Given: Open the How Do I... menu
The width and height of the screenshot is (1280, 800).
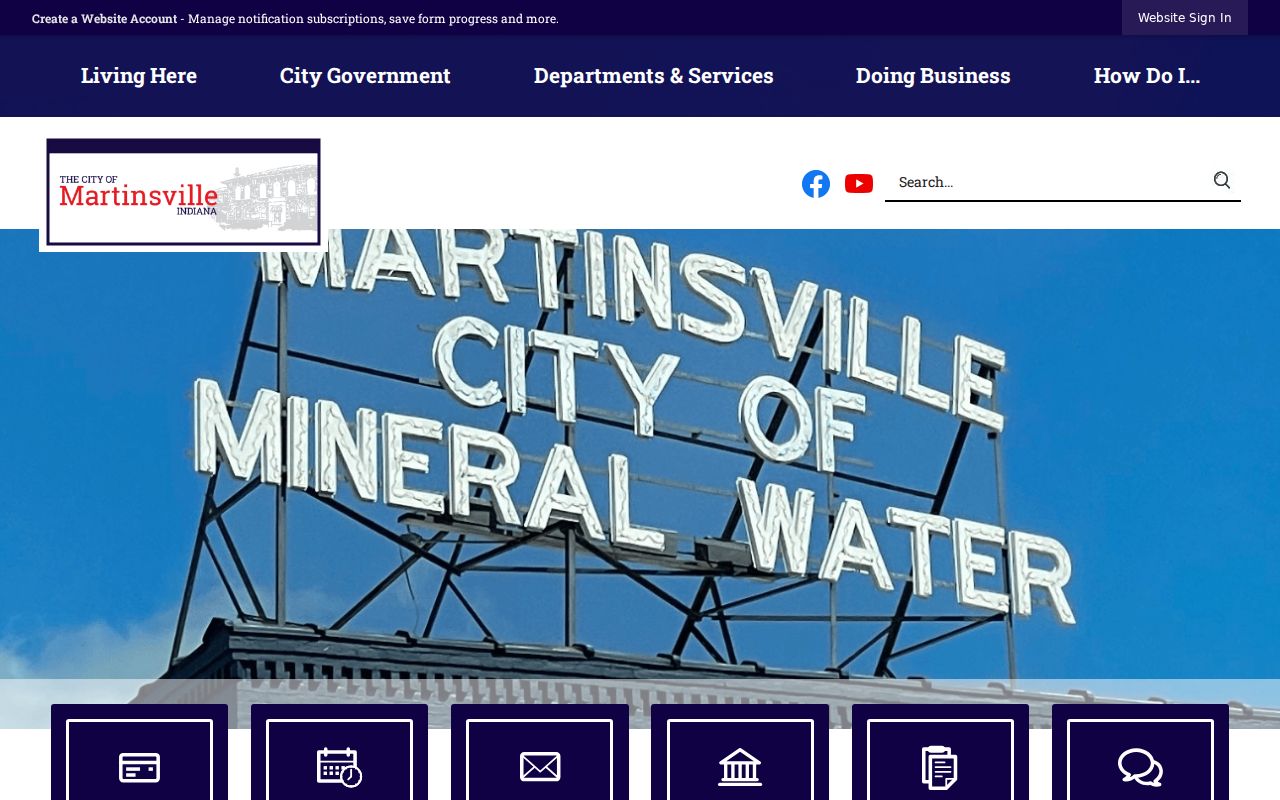Looking at the screenshot, I should click(x=1147, y=76).
